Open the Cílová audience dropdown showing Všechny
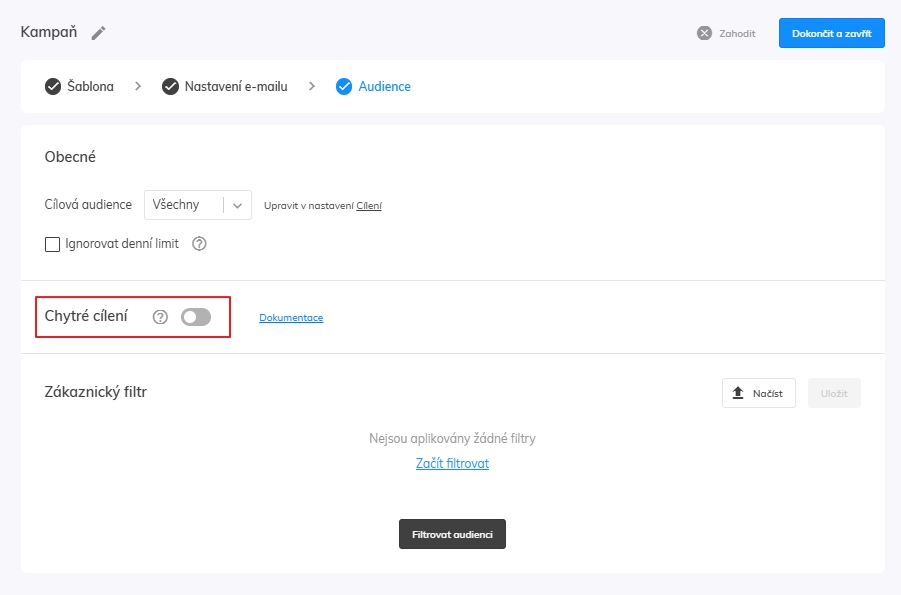 tap(198, 205)
